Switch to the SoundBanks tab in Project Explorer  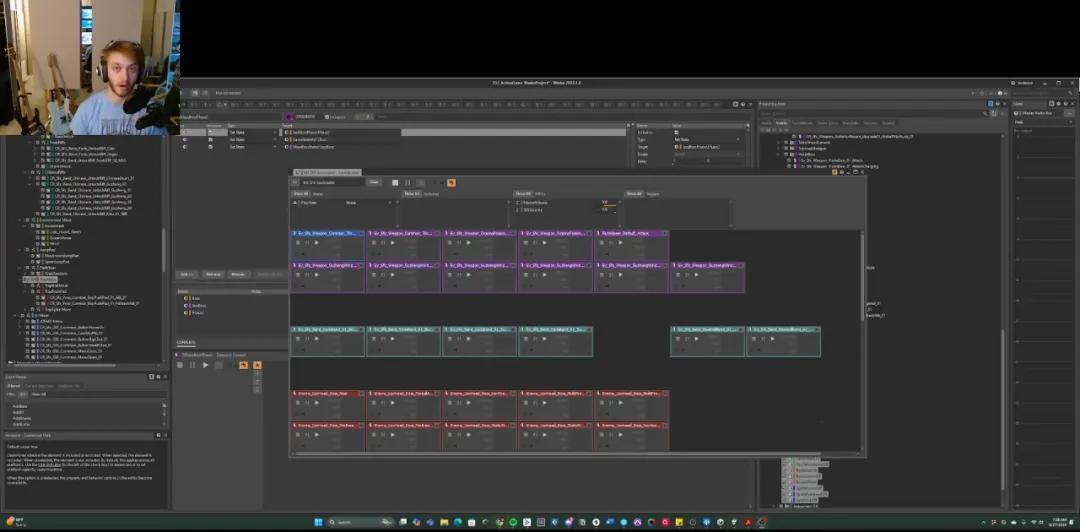(x=802, y=123)
